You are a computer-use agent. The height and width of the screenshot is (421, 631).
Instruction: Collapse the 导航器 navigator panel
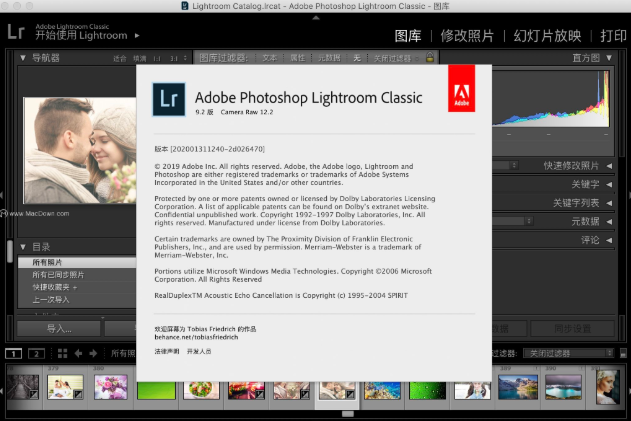click(24, 58)
